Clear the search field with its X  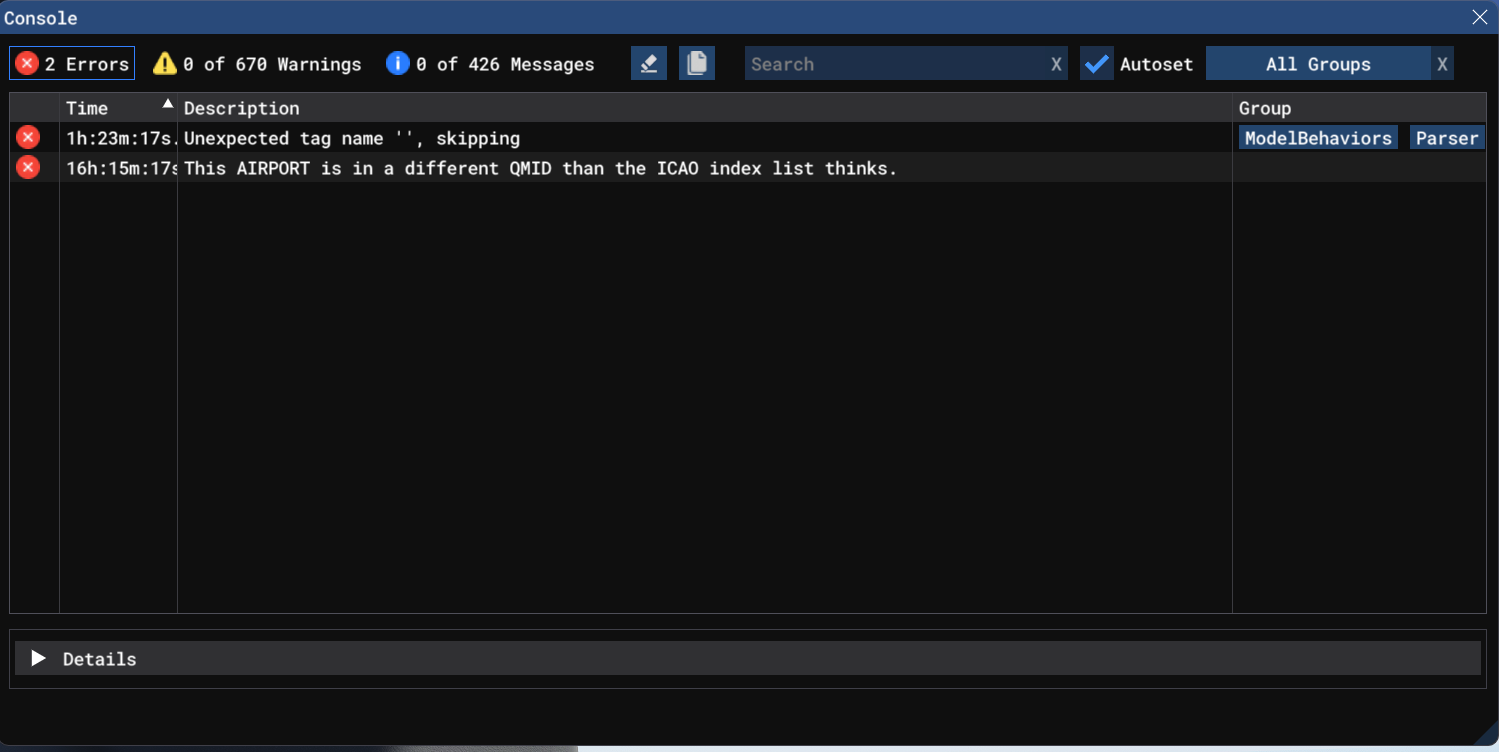pyautogui.click(x=1056, y=64)
